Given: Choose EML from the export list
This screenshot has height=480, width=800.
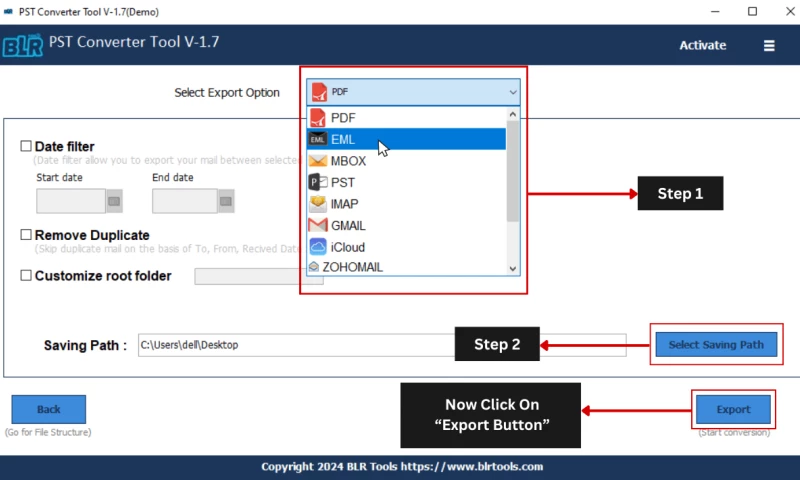Looking at the screenshot, I should click(x=407, y=139).
